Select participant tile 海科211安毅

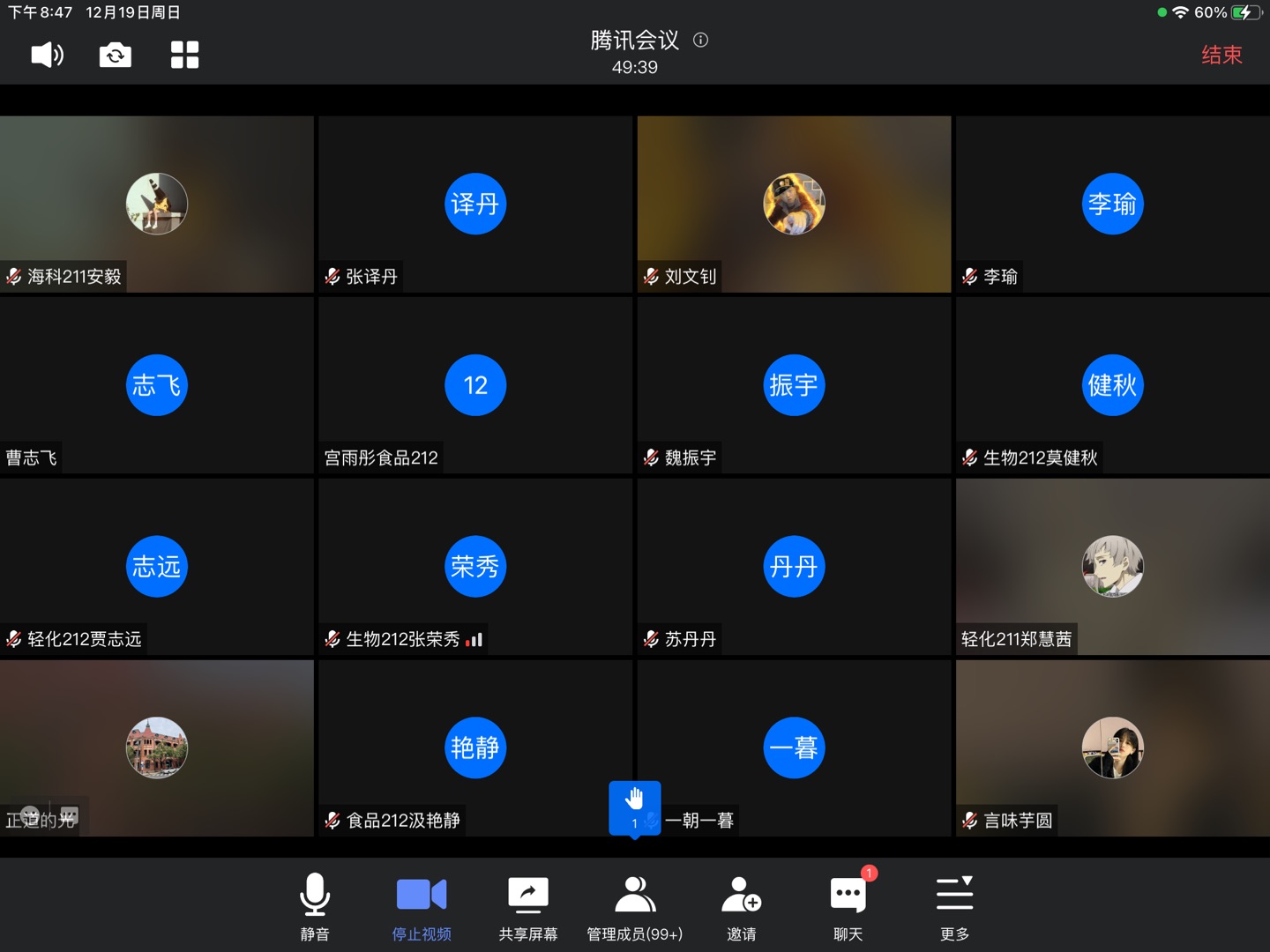point(157,205)
